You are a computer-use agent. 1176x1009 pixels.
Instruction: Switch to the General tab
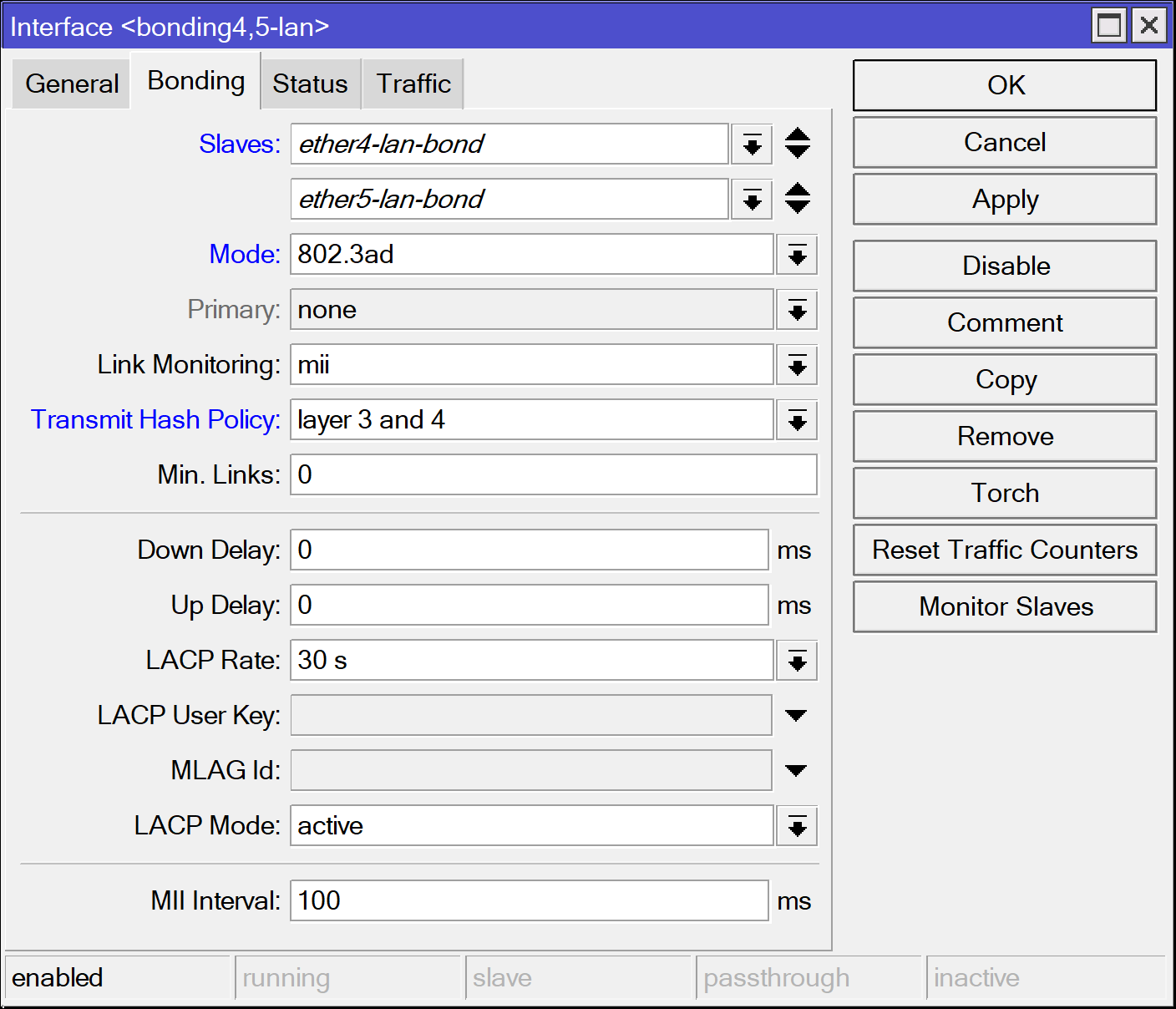pos(72,84)
